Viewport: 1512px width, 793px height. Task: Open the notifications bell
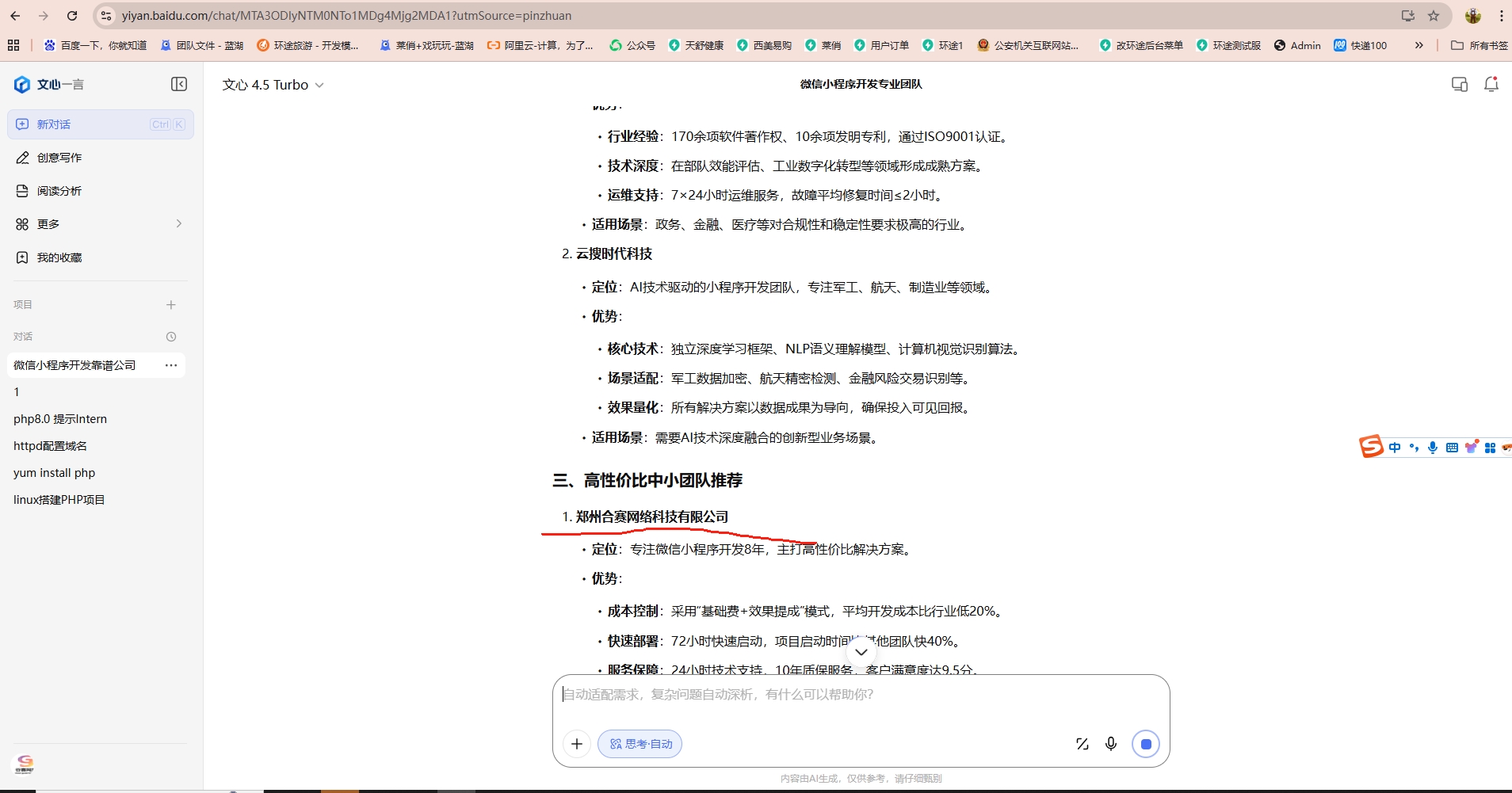click(1491, 84)
